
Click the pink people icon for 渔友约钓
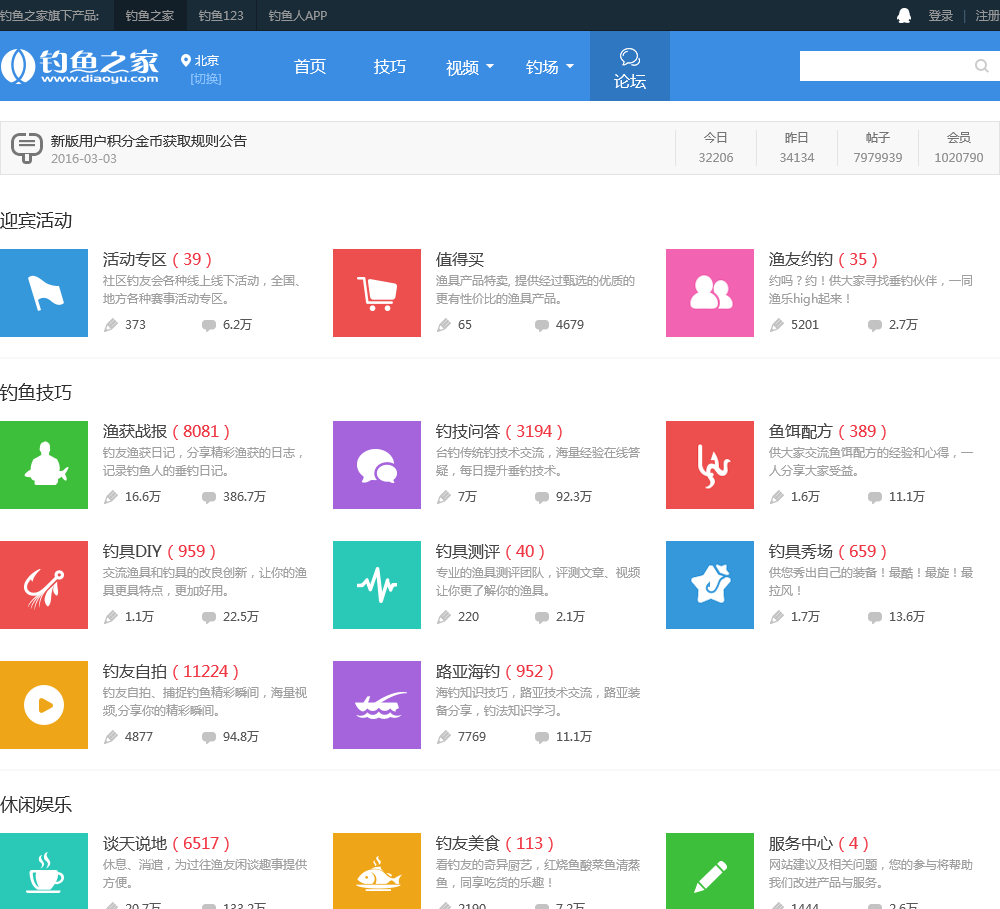[x=710, y=293]
